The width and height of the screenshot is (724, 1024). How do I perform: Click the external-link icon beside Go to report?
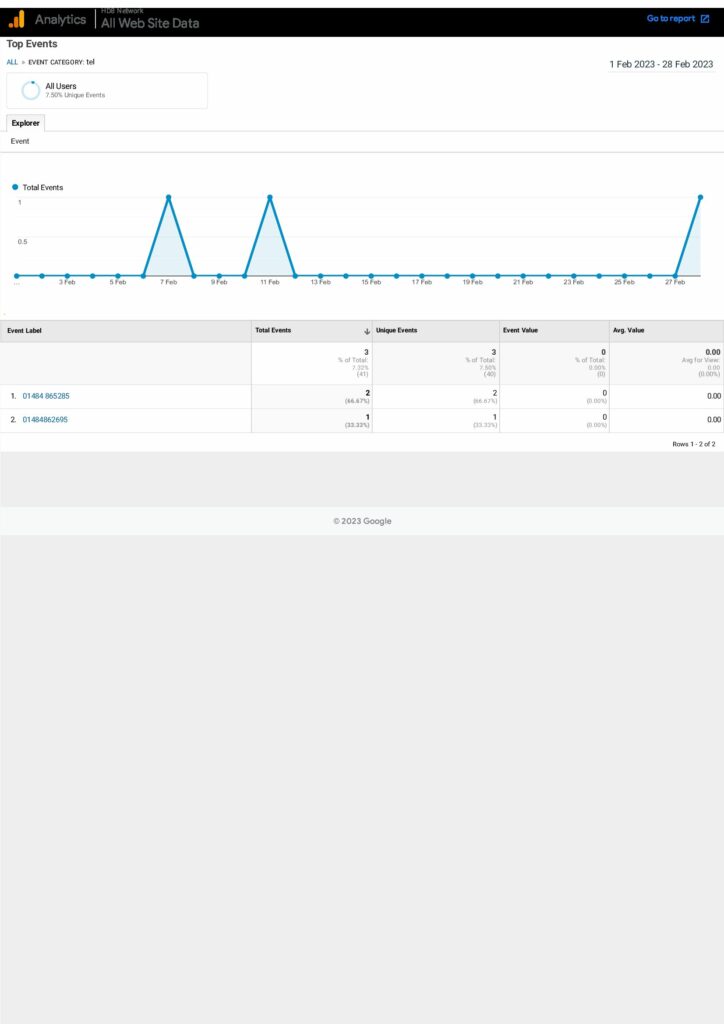point(705,19)
